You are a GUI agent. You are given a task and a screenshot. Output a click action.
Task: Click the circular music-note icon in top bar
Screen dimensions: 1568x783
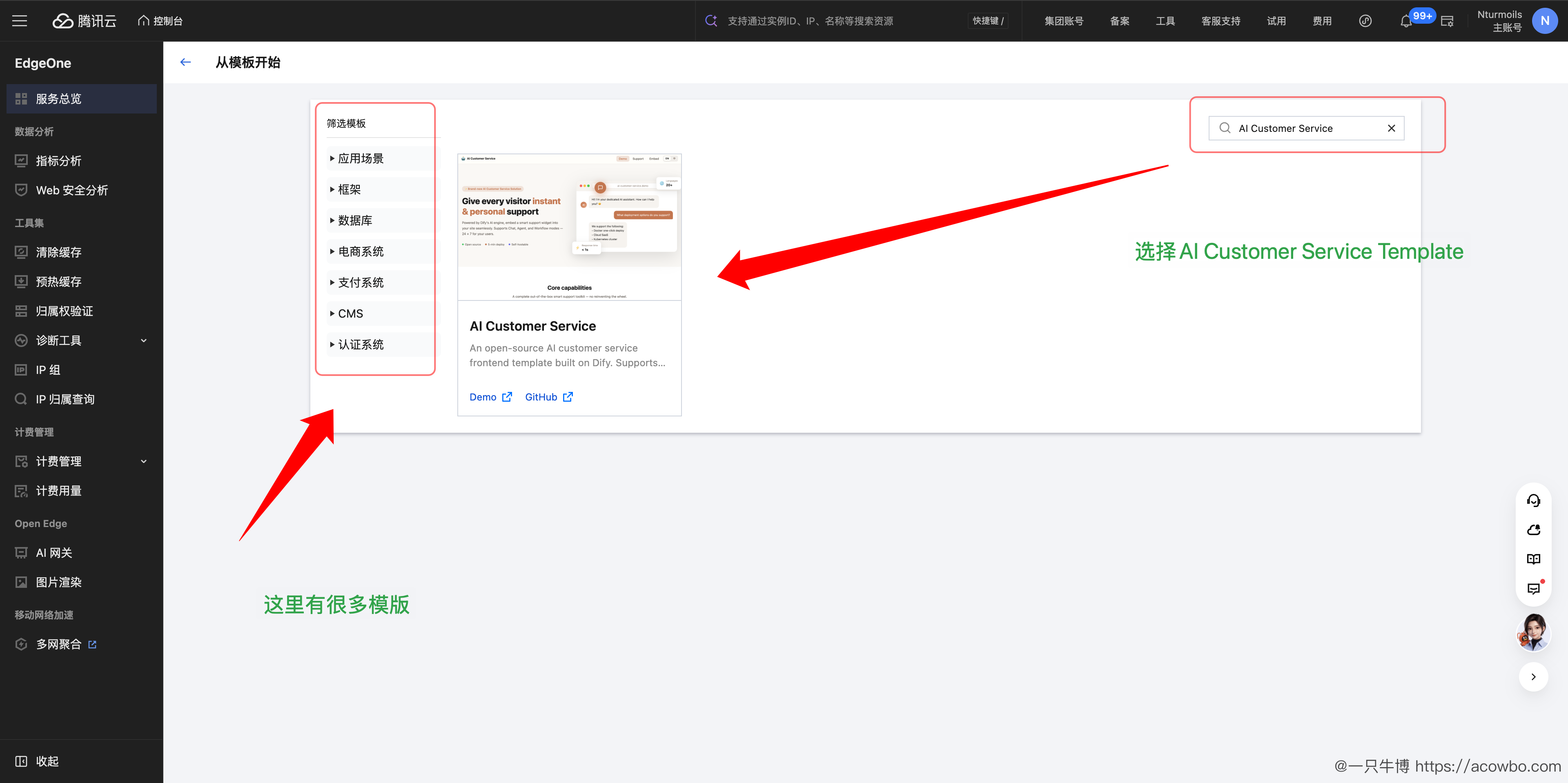click(x=1365, y=21)
